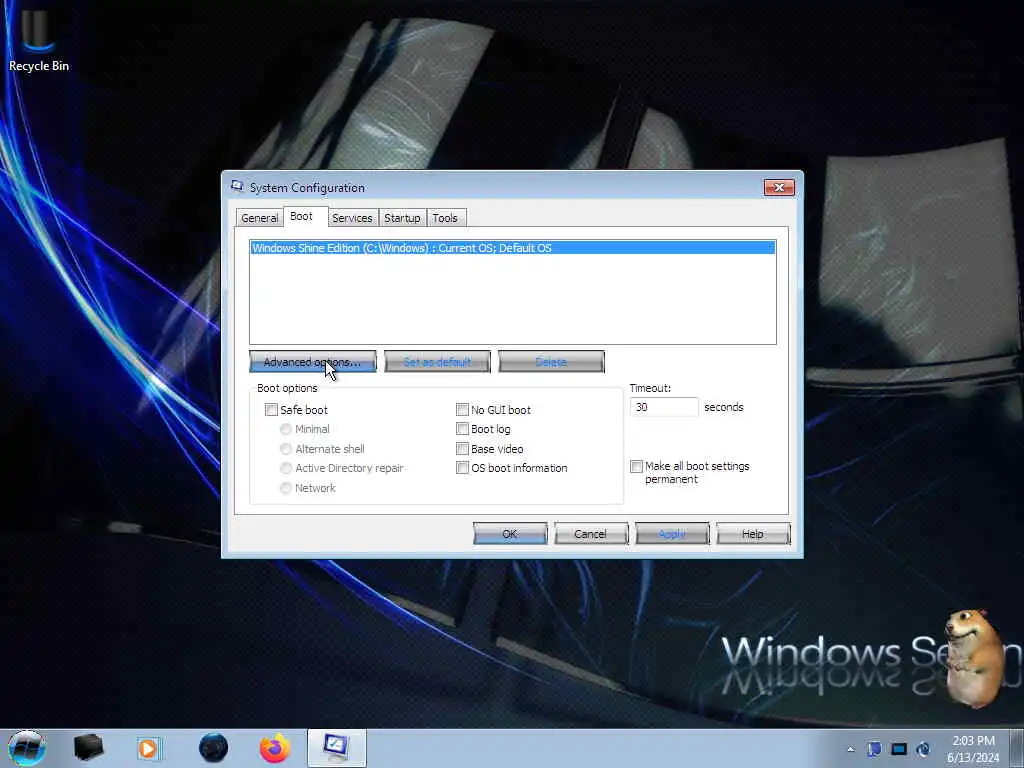The height and width of the screenshot is (768, 1024).
Task: Click the hamster desktop gadget
Action: click(x=976, y=658)
